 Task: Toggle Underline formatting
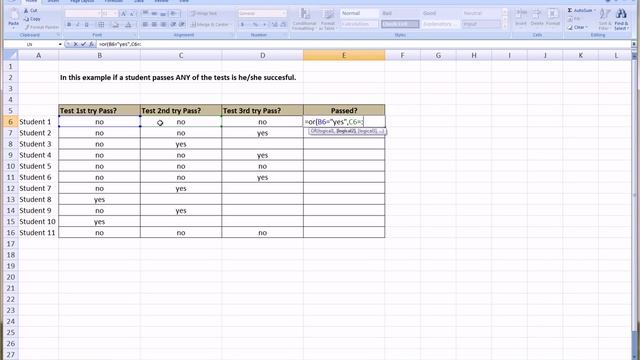click(87, 25)
